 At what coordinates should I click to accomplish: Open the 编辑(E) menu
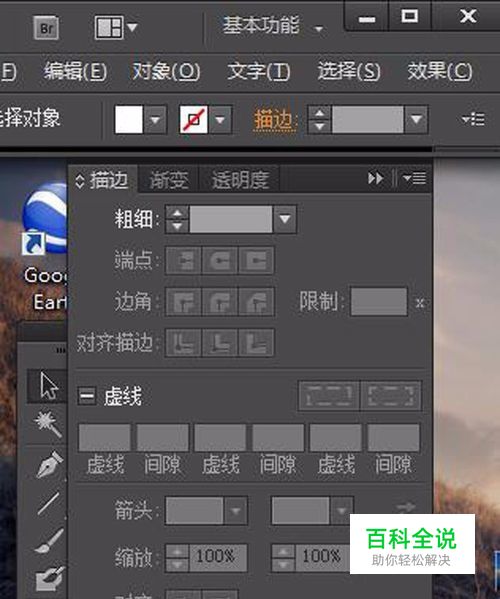(x=75, y=71)
